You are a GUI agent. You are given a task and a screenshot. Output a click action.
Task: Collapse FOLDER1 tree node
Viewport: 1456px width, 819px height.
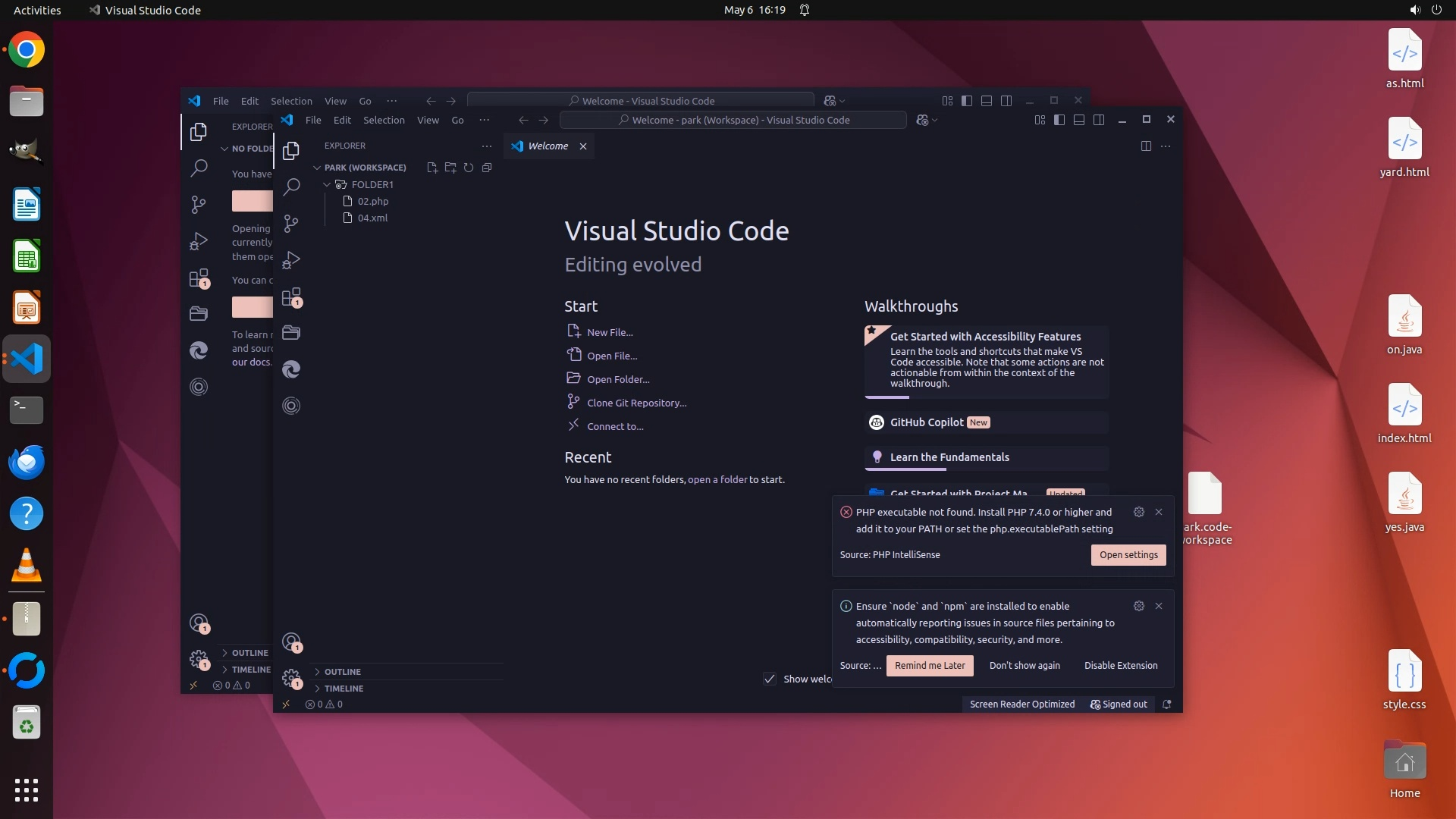[x=327, y=184]
